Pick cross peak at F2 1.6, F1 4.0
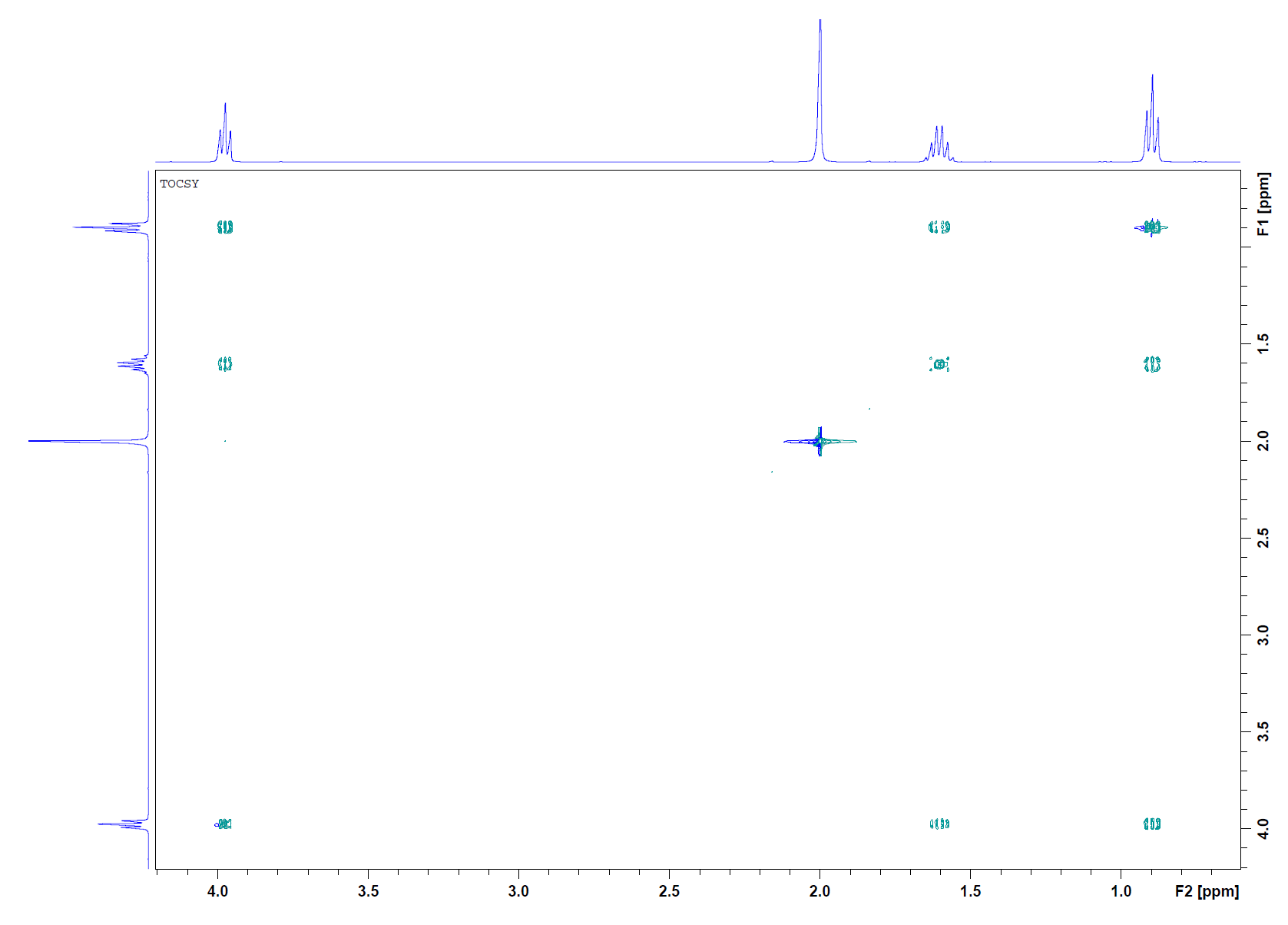Viewport: 1288px width, 925px height. click(x=939, y=824)
